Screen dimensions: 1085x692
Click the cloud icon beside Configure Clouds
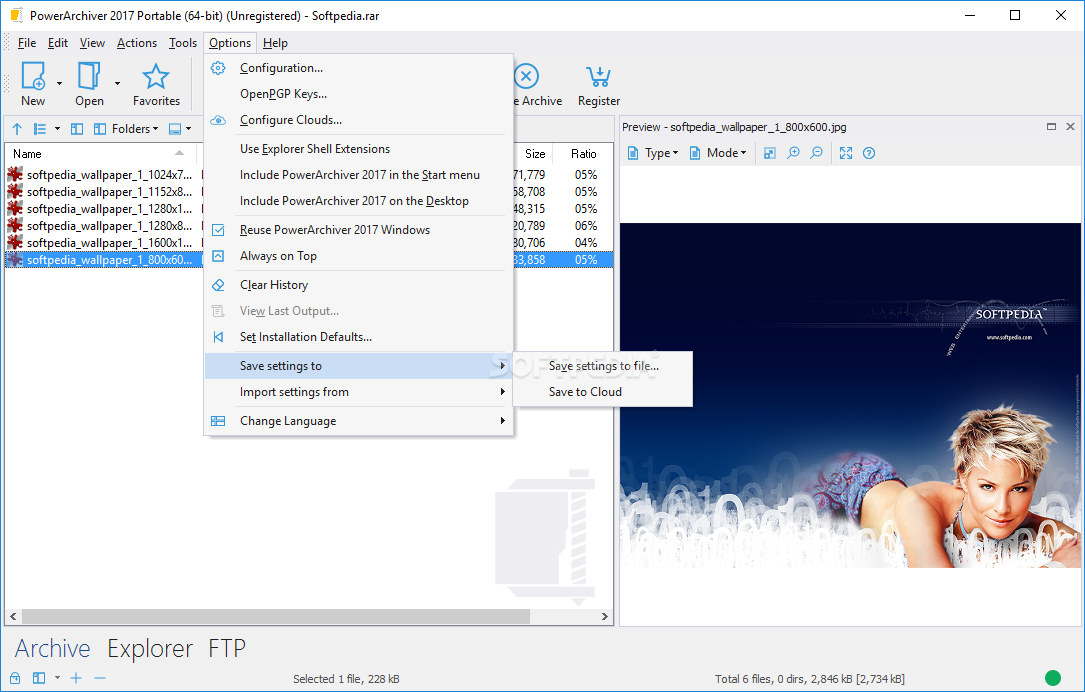point(218,120)
